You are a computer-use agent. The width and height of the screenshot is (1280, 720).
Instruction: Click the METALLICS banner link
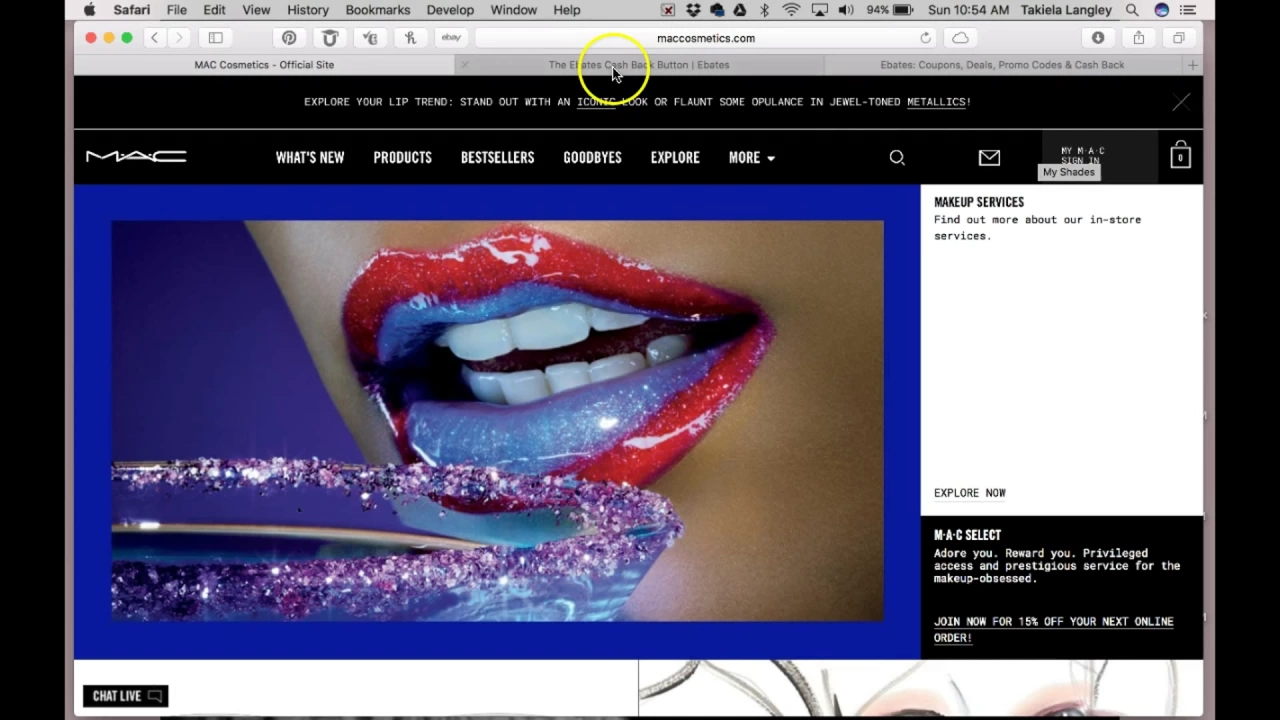pos(936,102)
